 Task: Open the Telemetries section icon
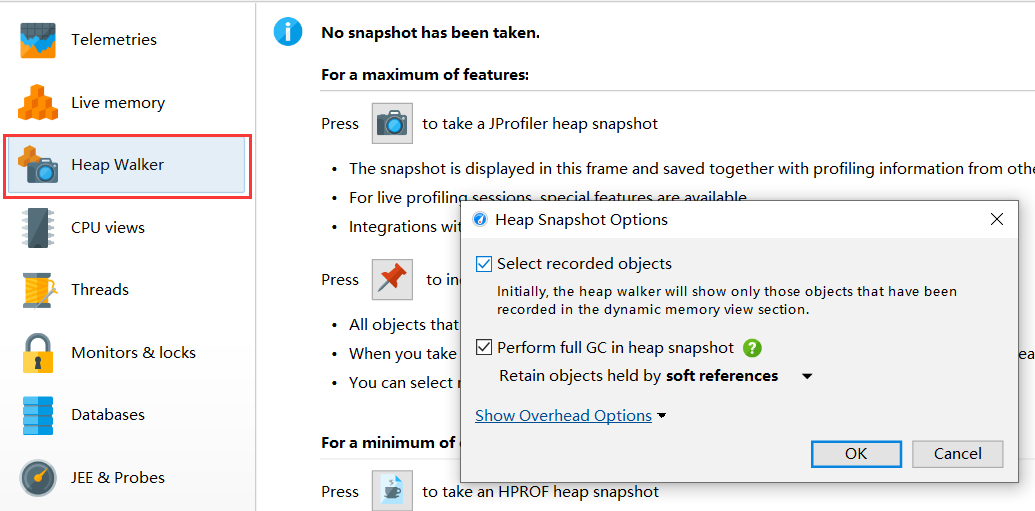pos(38,40)
